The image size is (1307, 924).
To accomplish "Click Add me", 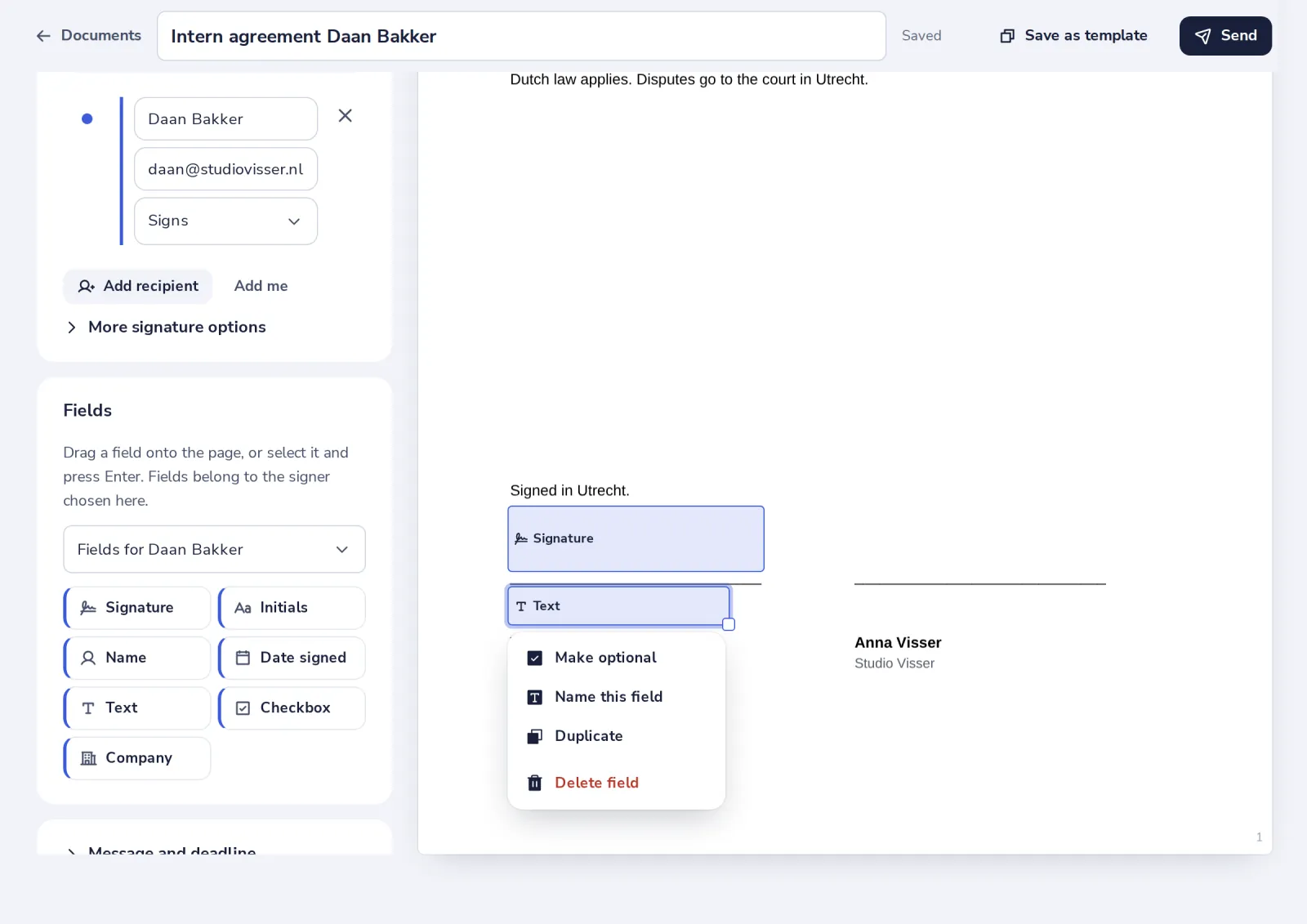I will (x=261, y=286).
